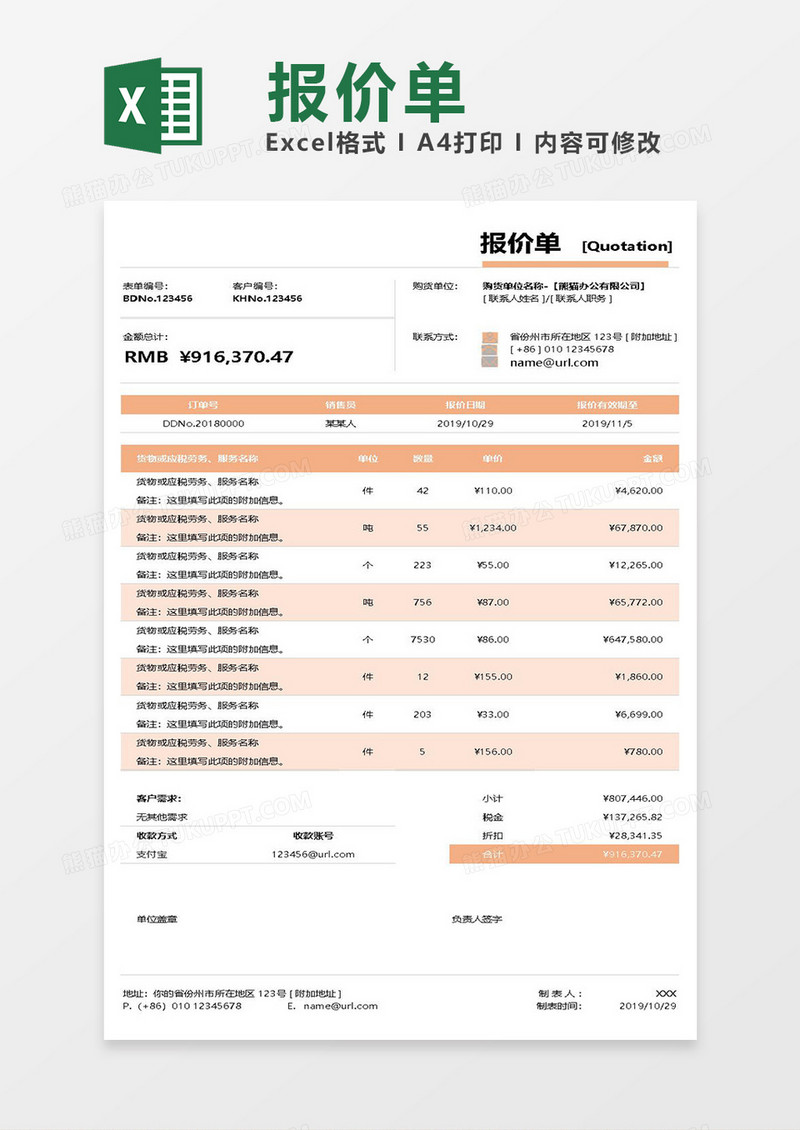Select subtotal value ¥807,446.00
800x1130 pixels.
(x=634, y=798)
